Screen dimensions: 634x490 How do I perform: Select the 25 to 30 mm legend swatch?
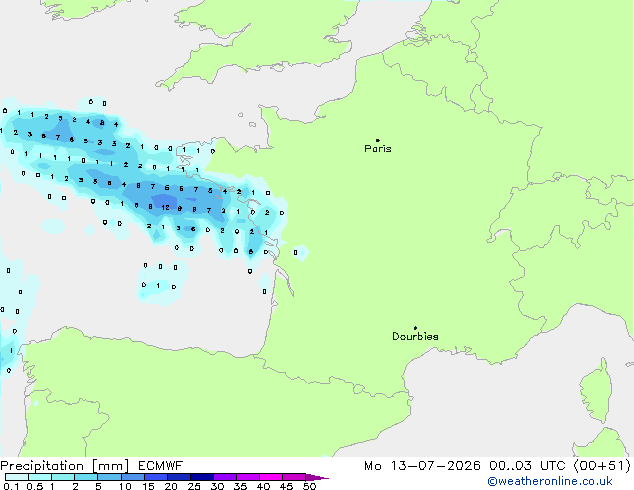201,477
